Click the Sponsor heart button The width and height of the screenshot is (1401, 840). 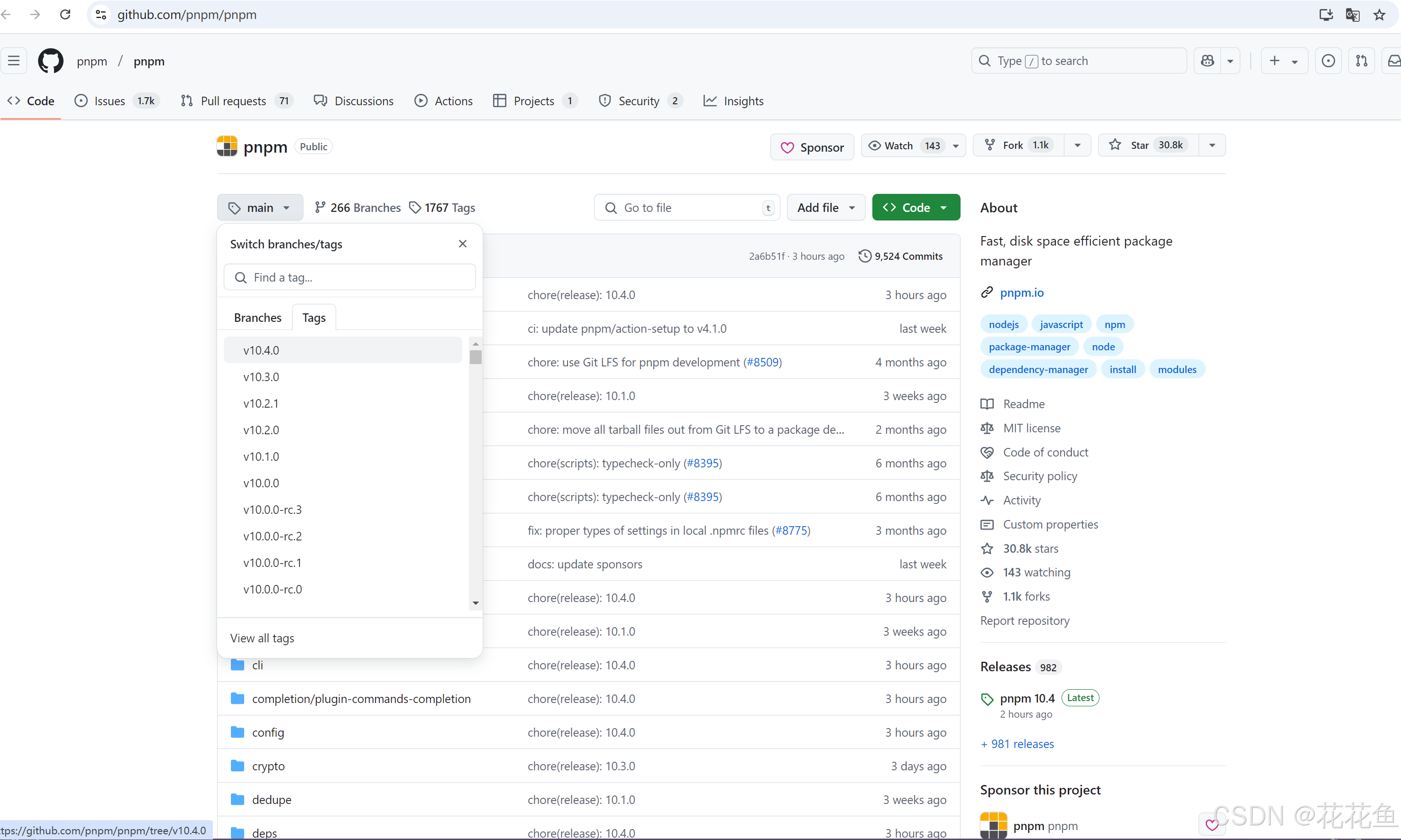[812, 147]
